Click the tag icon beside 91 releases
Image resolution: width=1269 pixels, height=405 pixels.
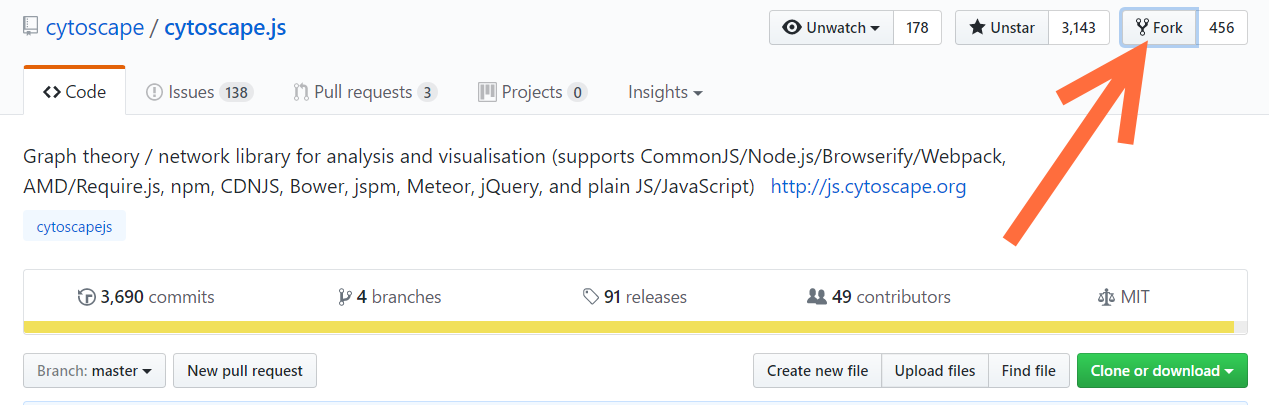point(591,297)
